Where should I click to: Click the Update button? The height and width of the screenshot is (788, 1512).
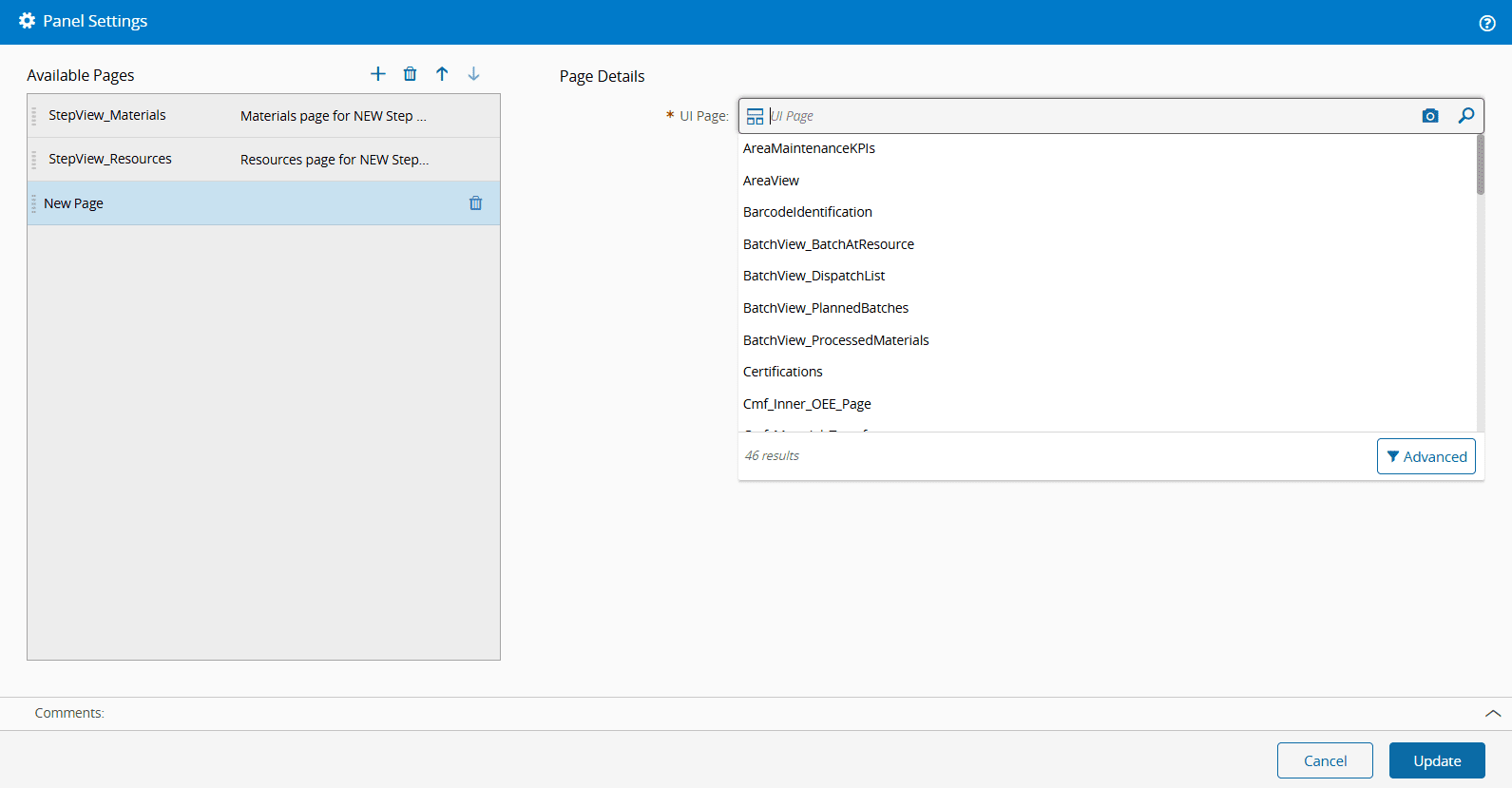point(1436,760)
